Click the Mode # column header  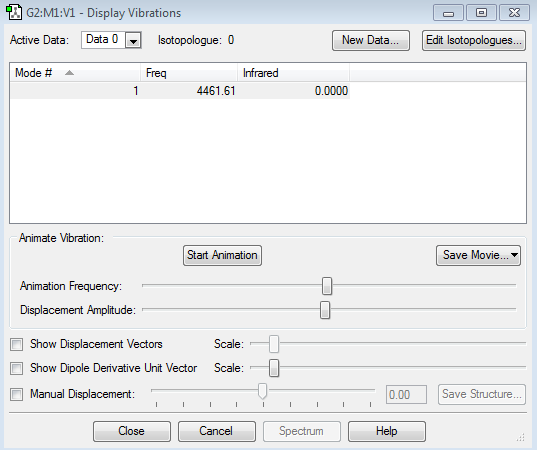[75, 73]
